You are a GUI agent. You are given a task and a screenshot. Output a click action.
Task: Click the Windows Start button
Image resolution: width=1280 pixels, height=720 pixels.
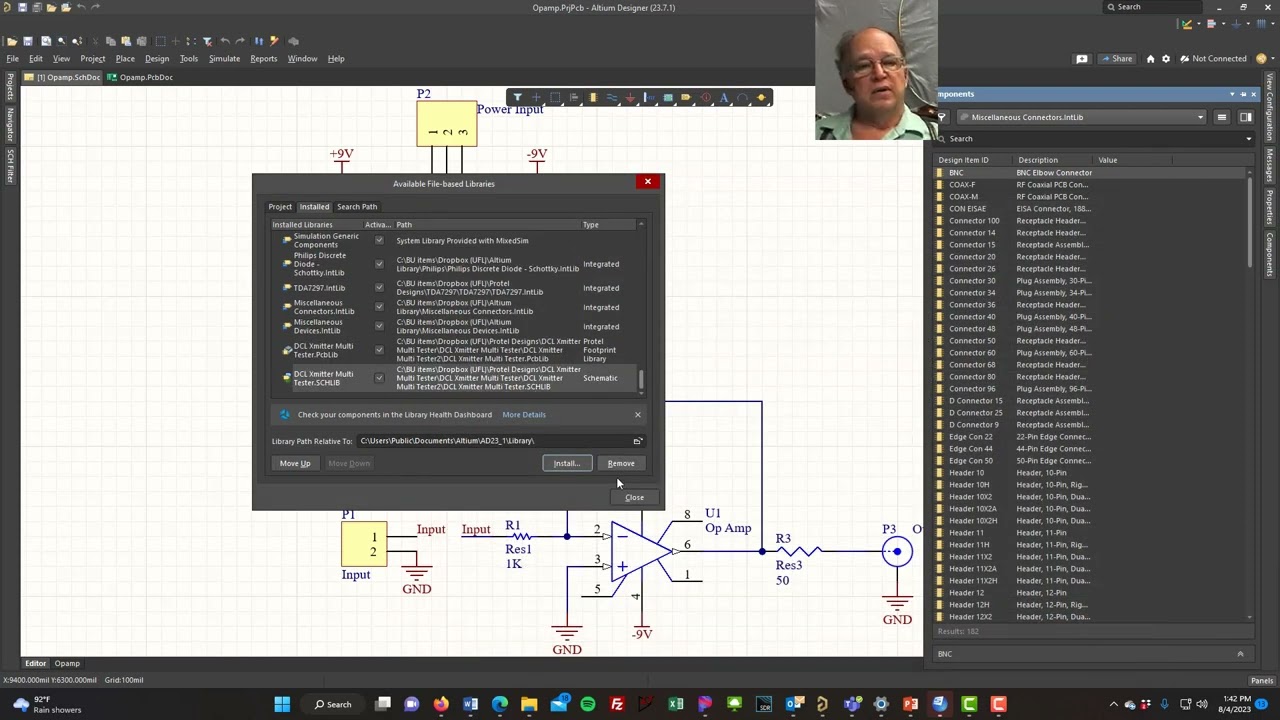point(282,705)
